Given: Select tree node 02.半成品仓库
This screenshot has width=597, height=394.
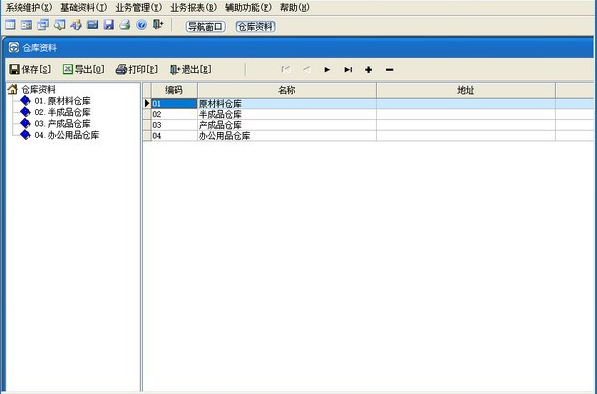Looking at the screenshot, I should [x=62, y=112].
